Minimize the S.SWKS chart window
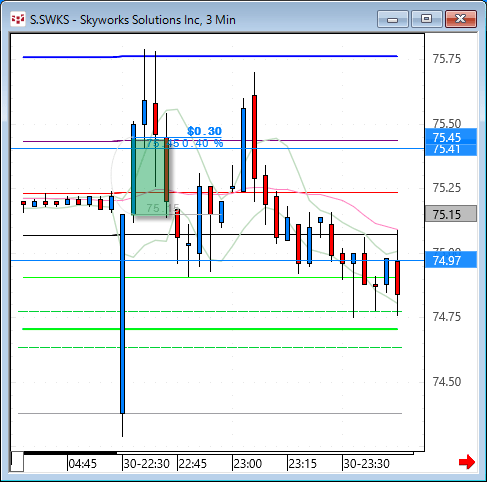The image size is (487, 482). point(393,19)
